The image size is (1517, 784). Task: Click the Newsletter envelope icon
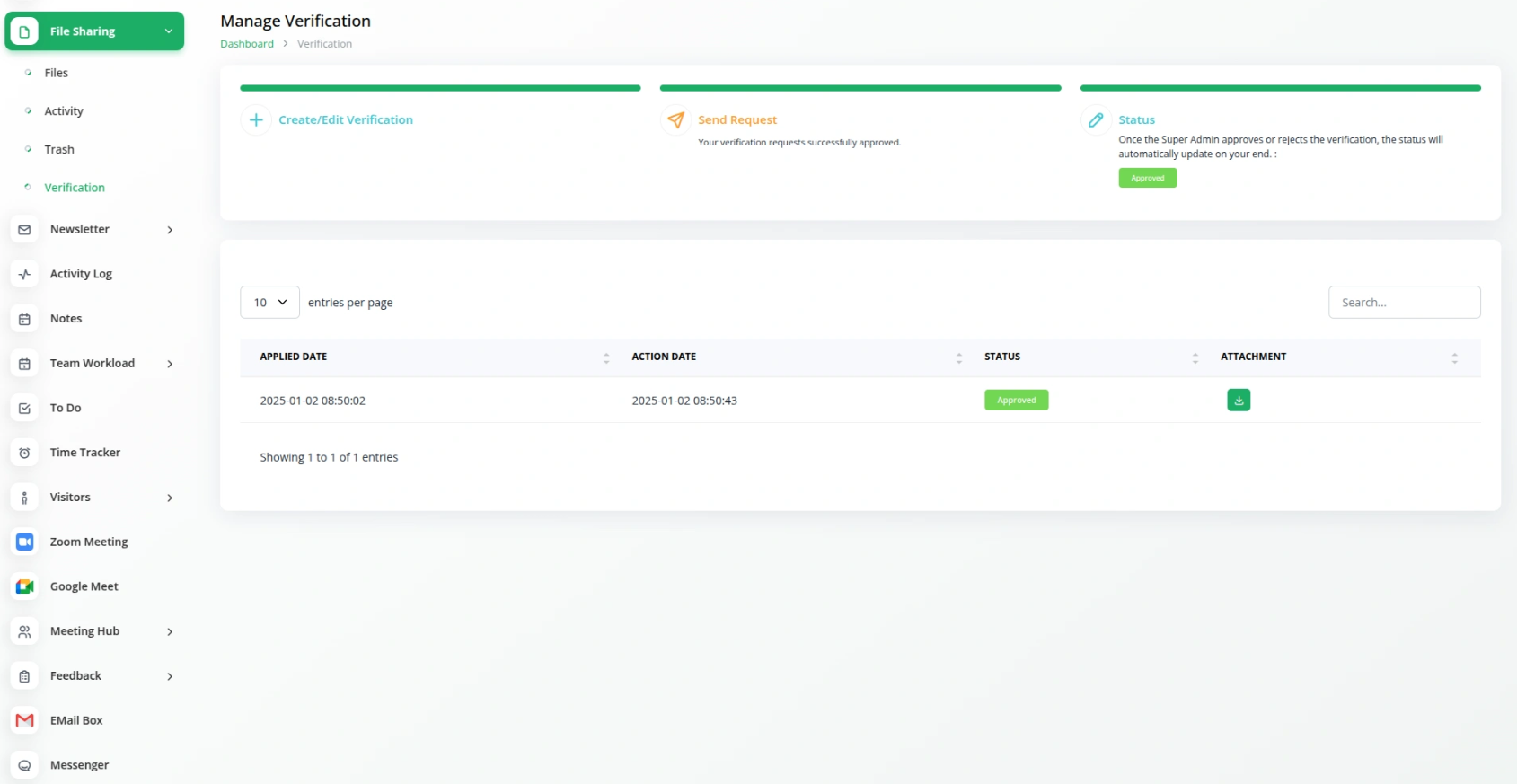coord(24,230)
